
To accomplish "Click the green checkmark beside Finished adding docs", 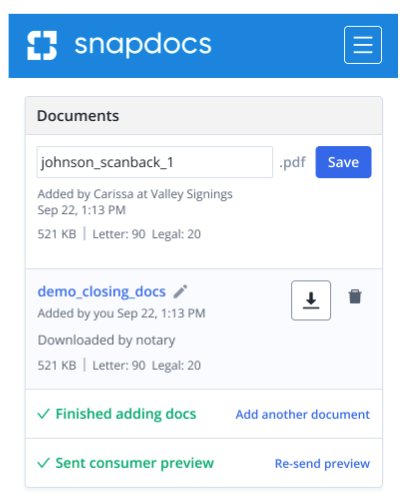I will coord(43,414).
